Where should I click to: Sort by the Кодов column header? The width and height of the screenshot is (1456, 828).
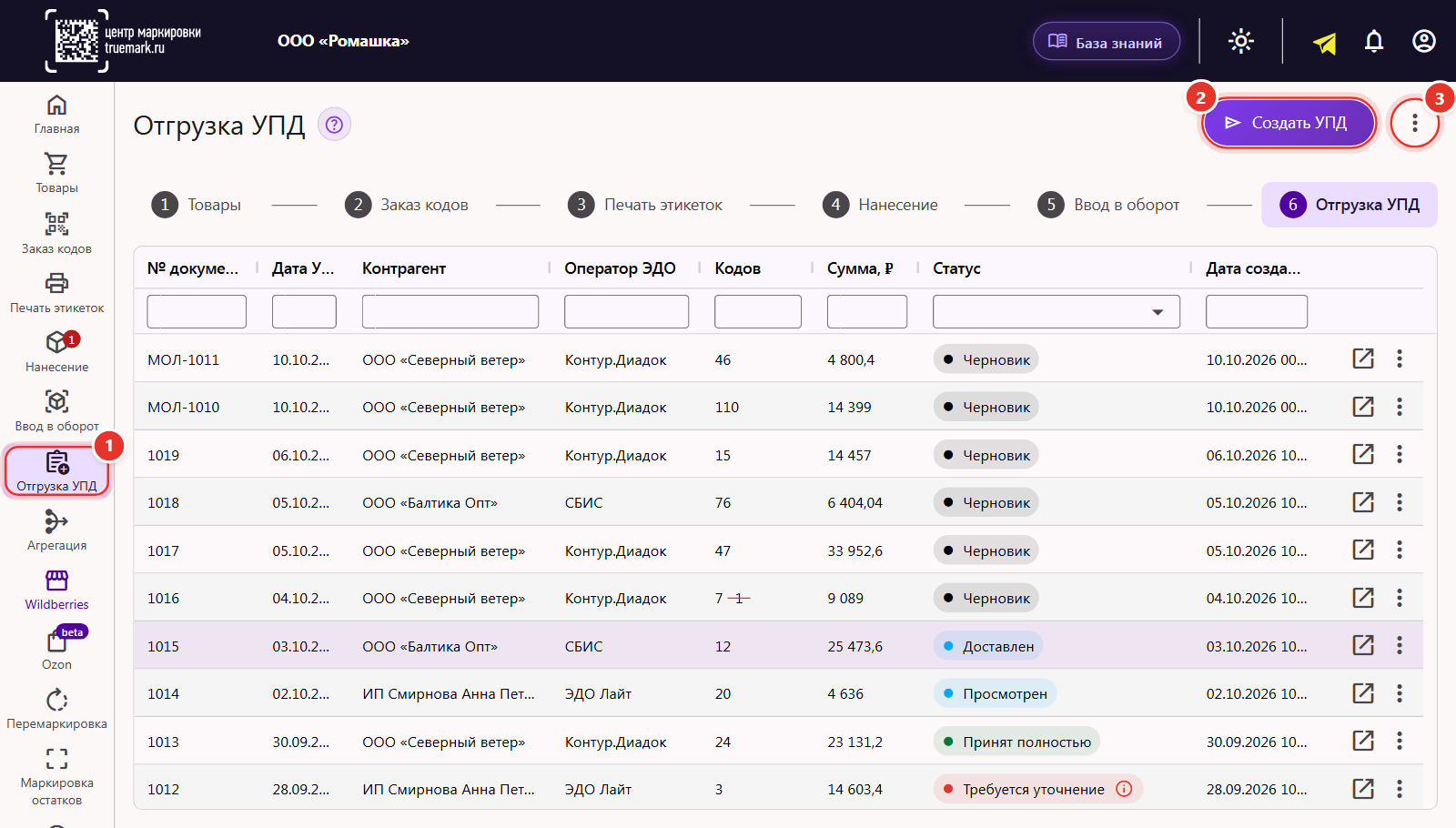(737, 268)
